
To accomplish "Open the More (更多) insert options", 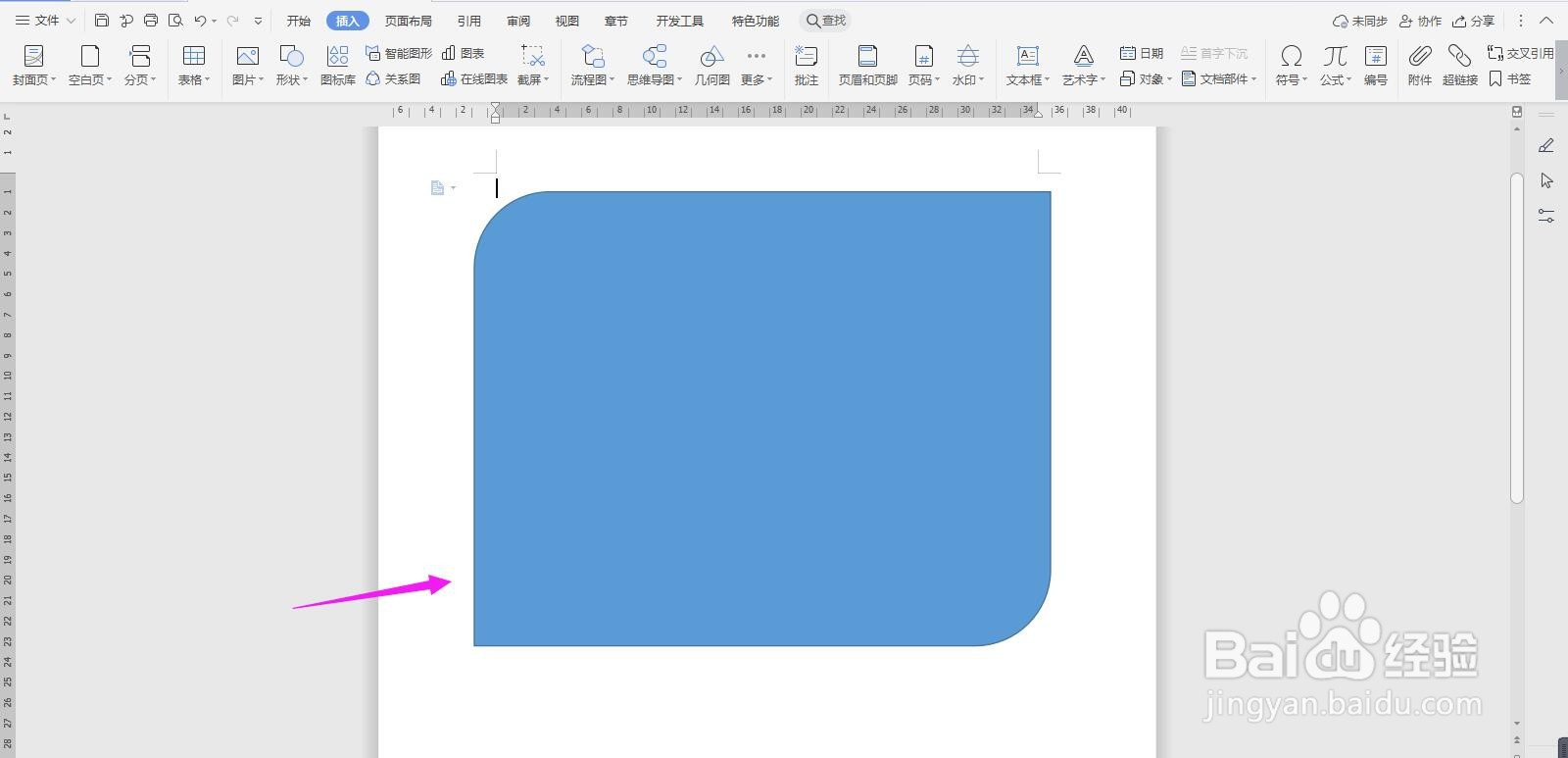I will click(757, 66).
